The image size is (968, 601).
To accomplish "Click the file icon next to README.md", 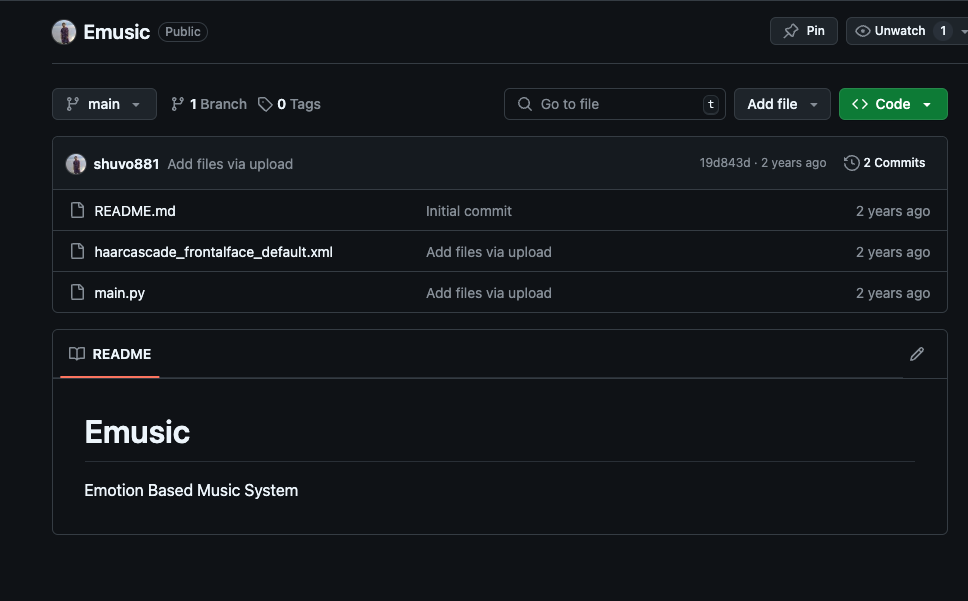I will (77, 211).
